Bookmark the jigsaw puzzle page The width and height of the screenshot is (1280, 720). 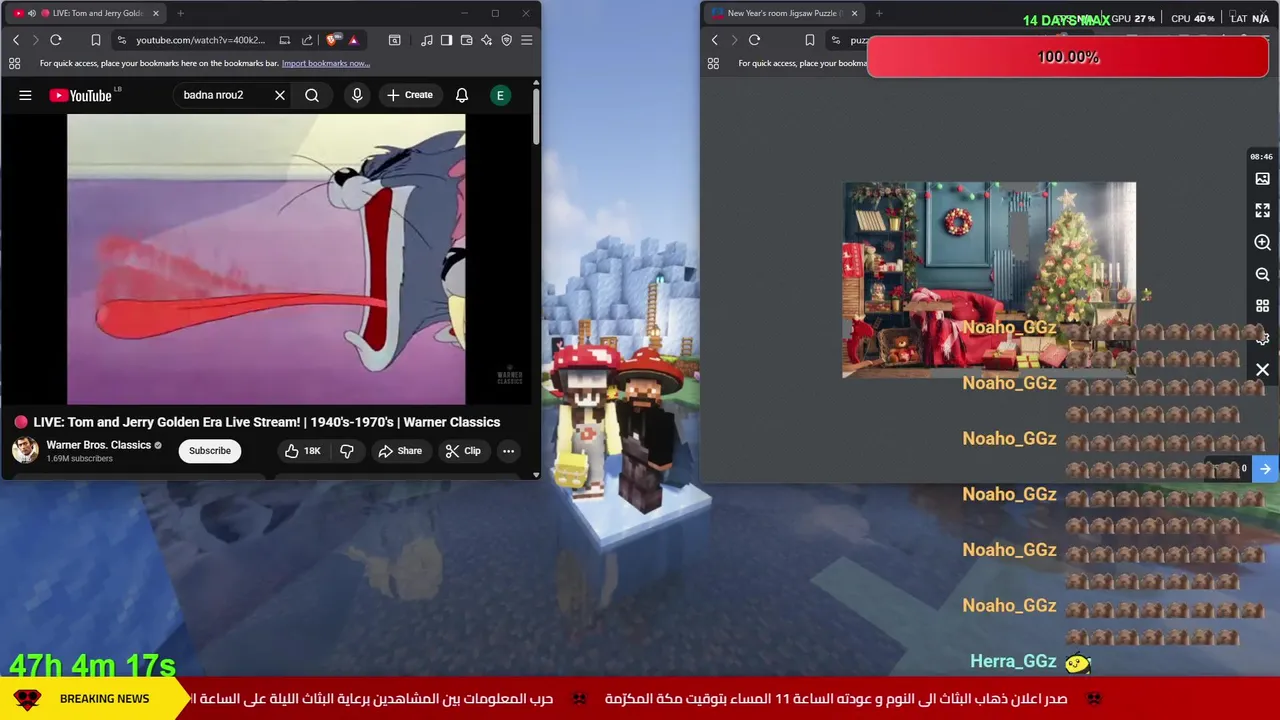point(810,40)
